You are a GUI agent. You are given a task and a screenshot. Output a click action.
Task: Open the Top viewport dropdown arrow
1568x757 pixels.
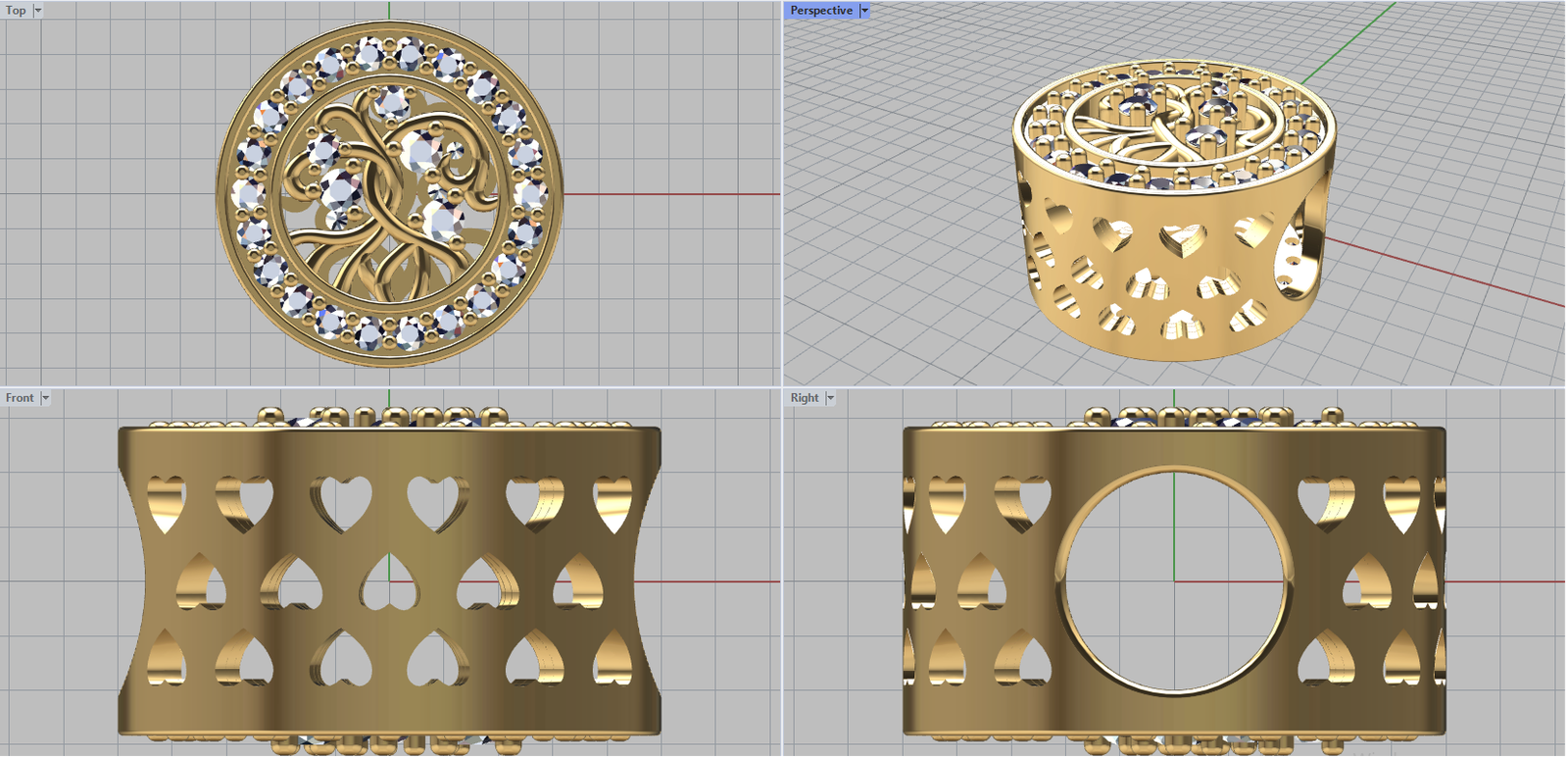pyautogui.click(x=38, y=11)
